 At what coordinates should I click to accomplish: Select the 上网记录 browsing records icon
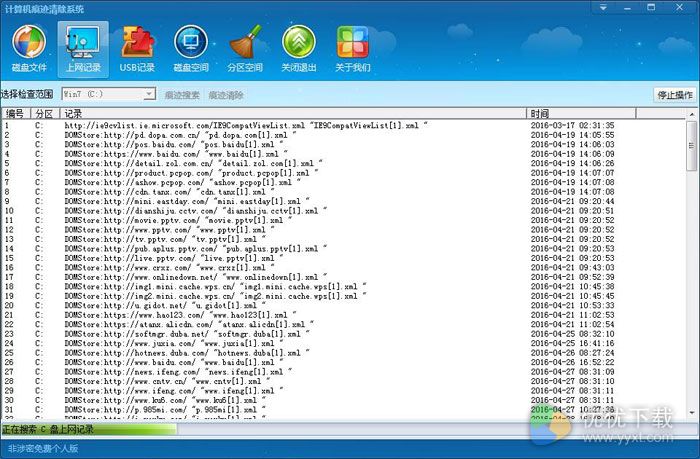(x=83, y=49)
